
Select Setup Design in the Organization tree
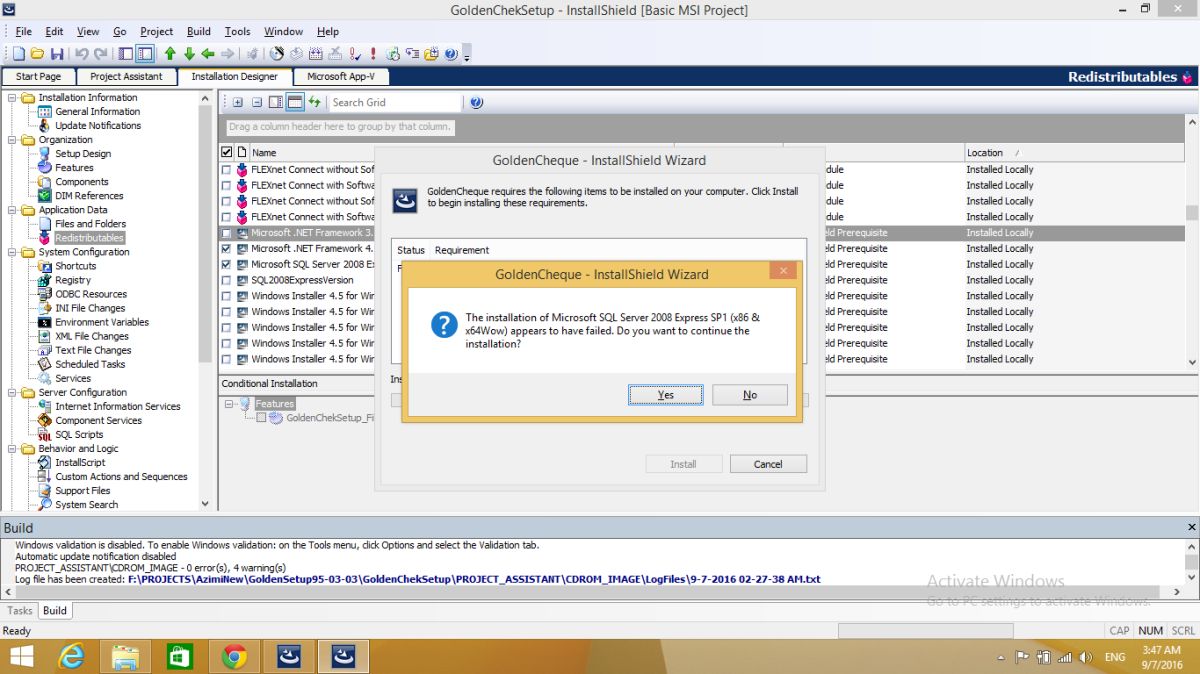pyautogui.click(x=83, y=154)
